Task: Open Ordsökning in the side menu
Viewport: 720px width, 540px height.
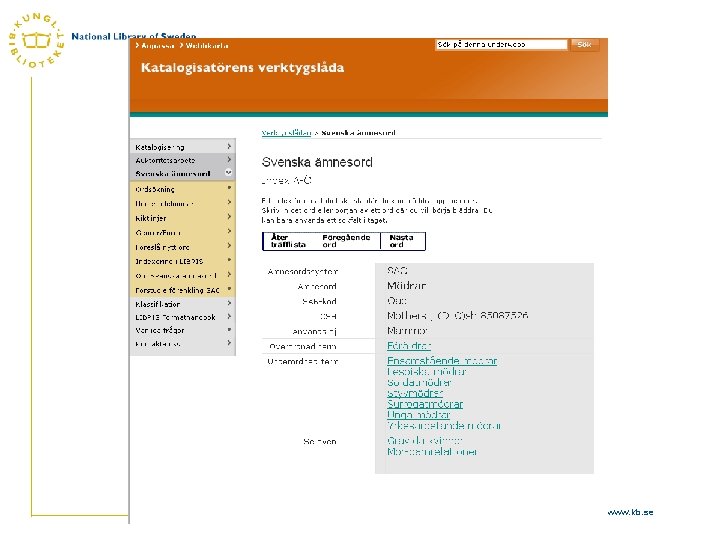Action: click(155, 189)
